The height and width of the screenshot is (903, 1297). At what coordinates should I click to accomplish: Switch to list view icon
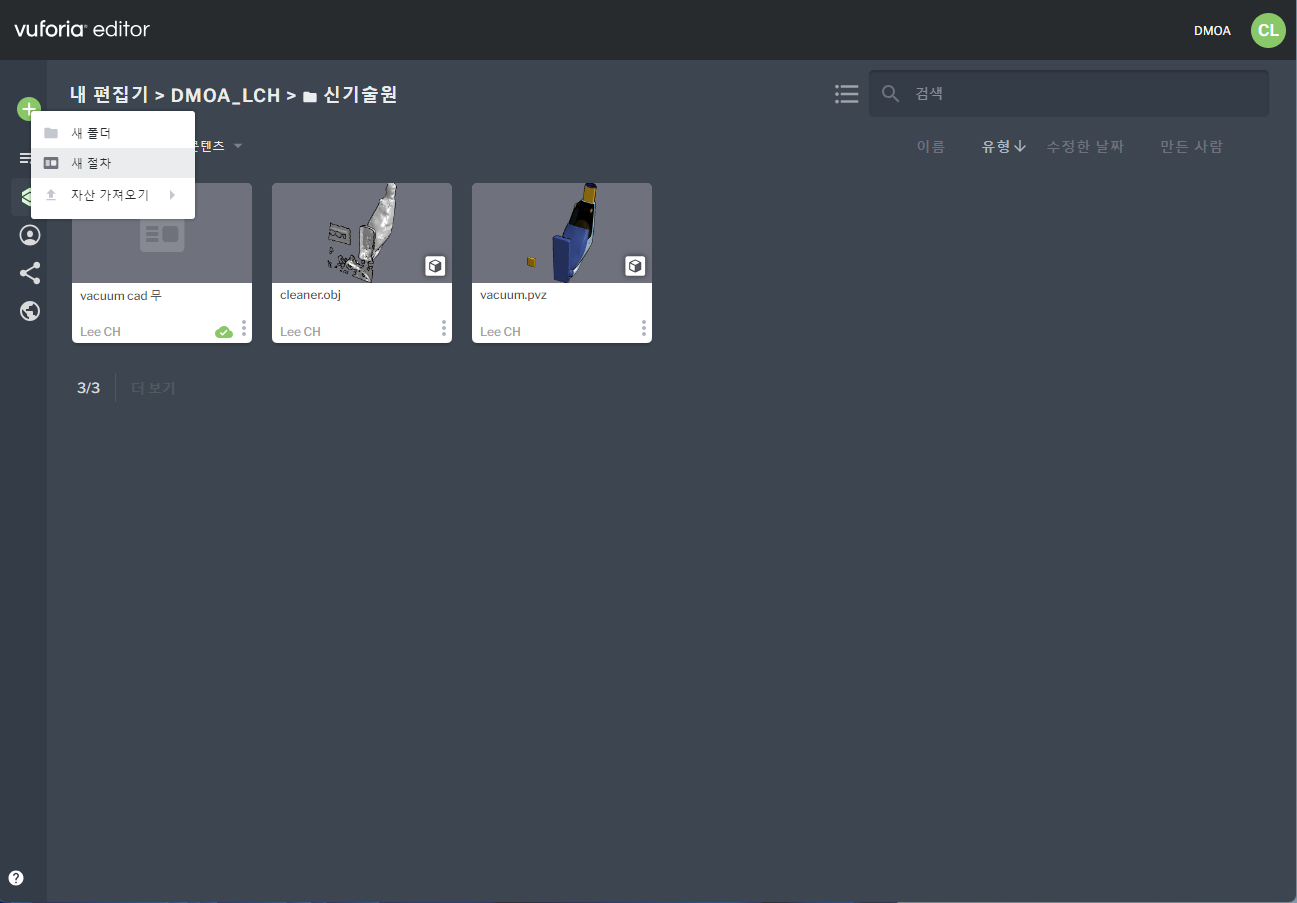[846, 94]
